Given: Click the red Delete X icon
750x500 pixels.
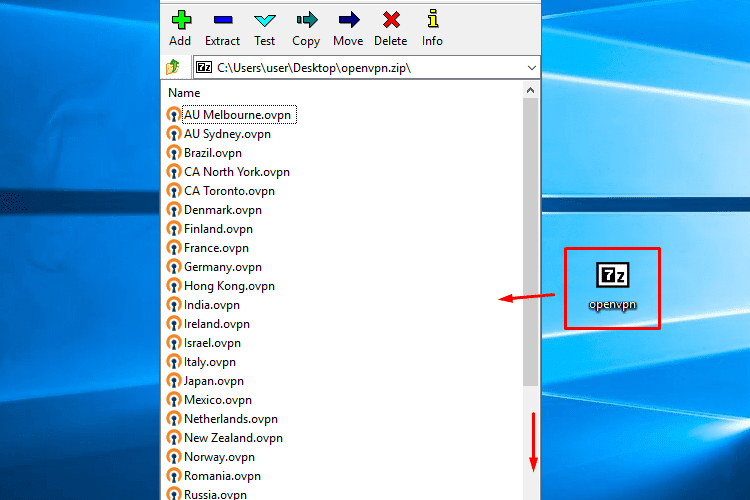Looking at the screenshot, I should 391,20.
